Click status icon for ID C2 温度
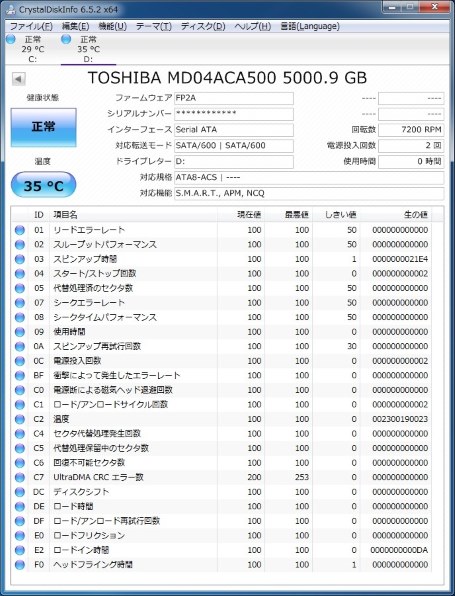 pyautogui.click(x=20, y=419)
